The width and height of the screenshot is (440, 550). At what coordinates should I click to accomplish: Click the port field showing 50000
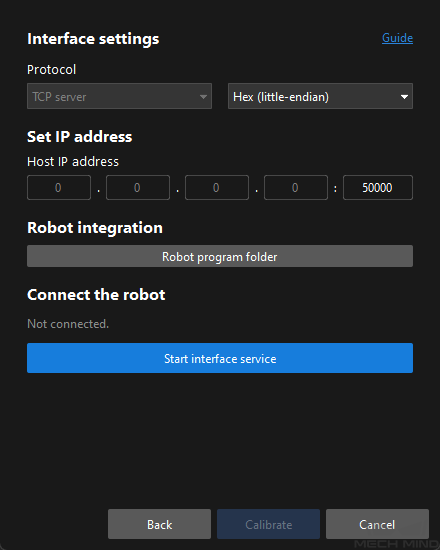tap(378, 188)
